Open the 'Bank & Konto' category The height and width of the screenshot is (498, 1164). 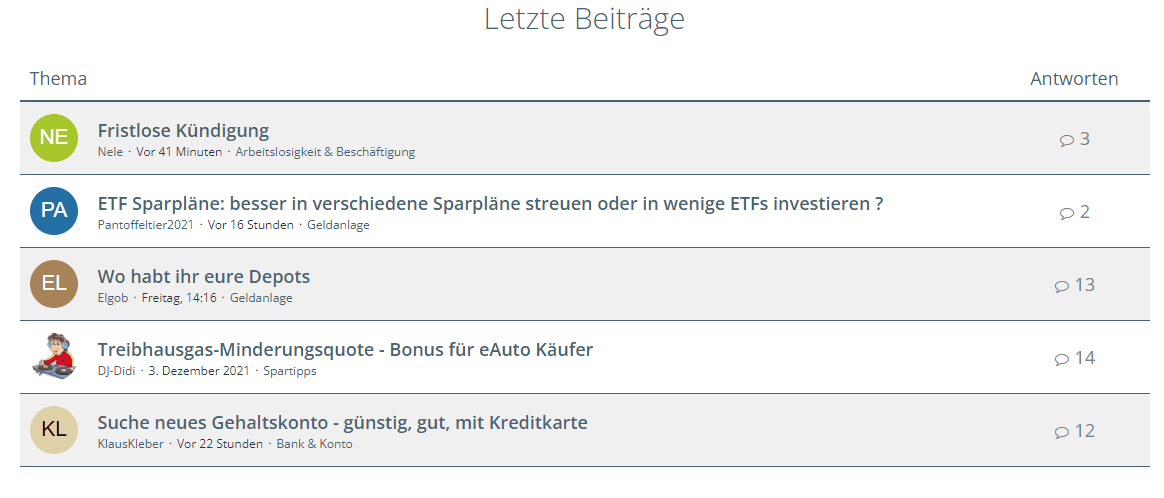coord(314,444)
